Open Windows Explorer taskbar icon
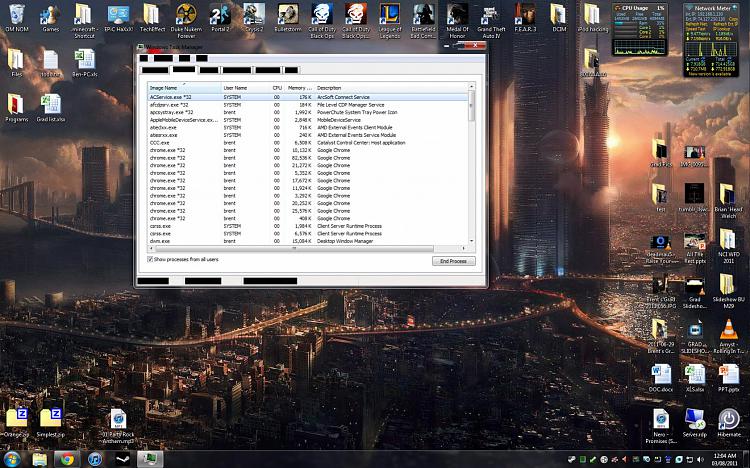This screenshot has height=468, width=750. (x=39, y=459)
